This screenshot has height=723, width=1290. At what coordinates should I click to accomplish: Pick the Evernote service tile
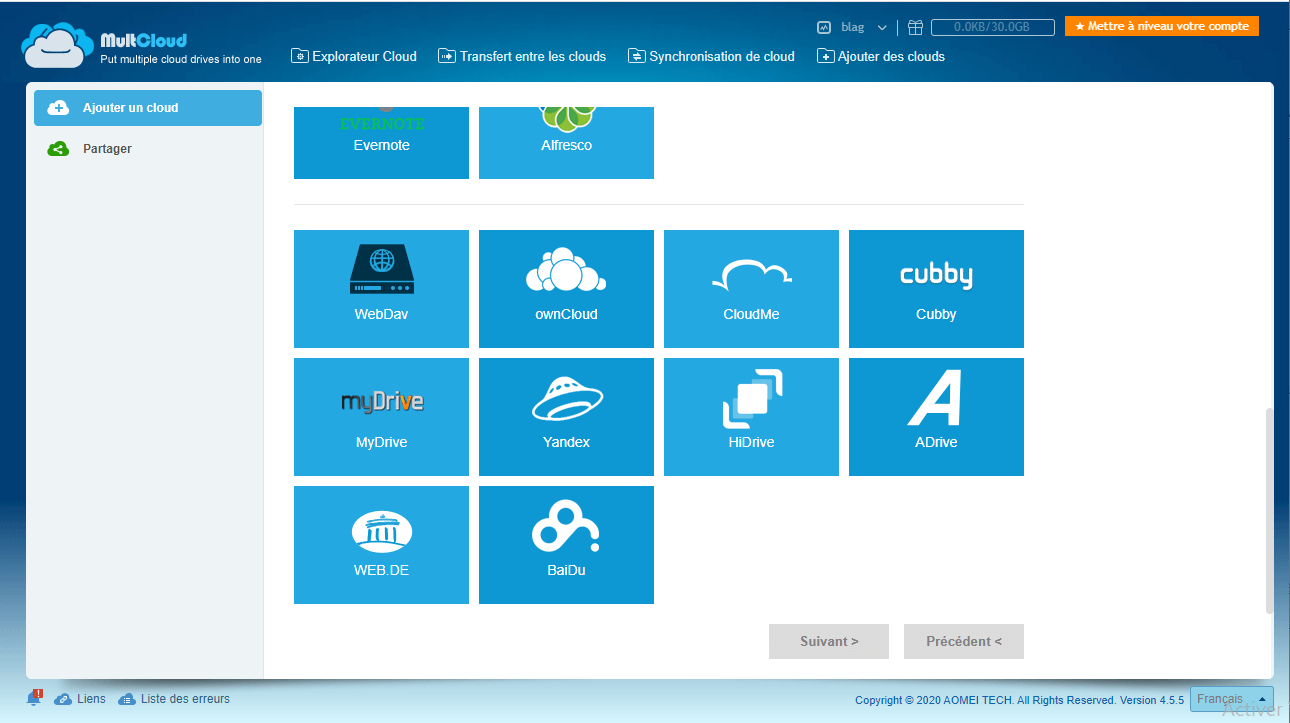coord(381,143)
